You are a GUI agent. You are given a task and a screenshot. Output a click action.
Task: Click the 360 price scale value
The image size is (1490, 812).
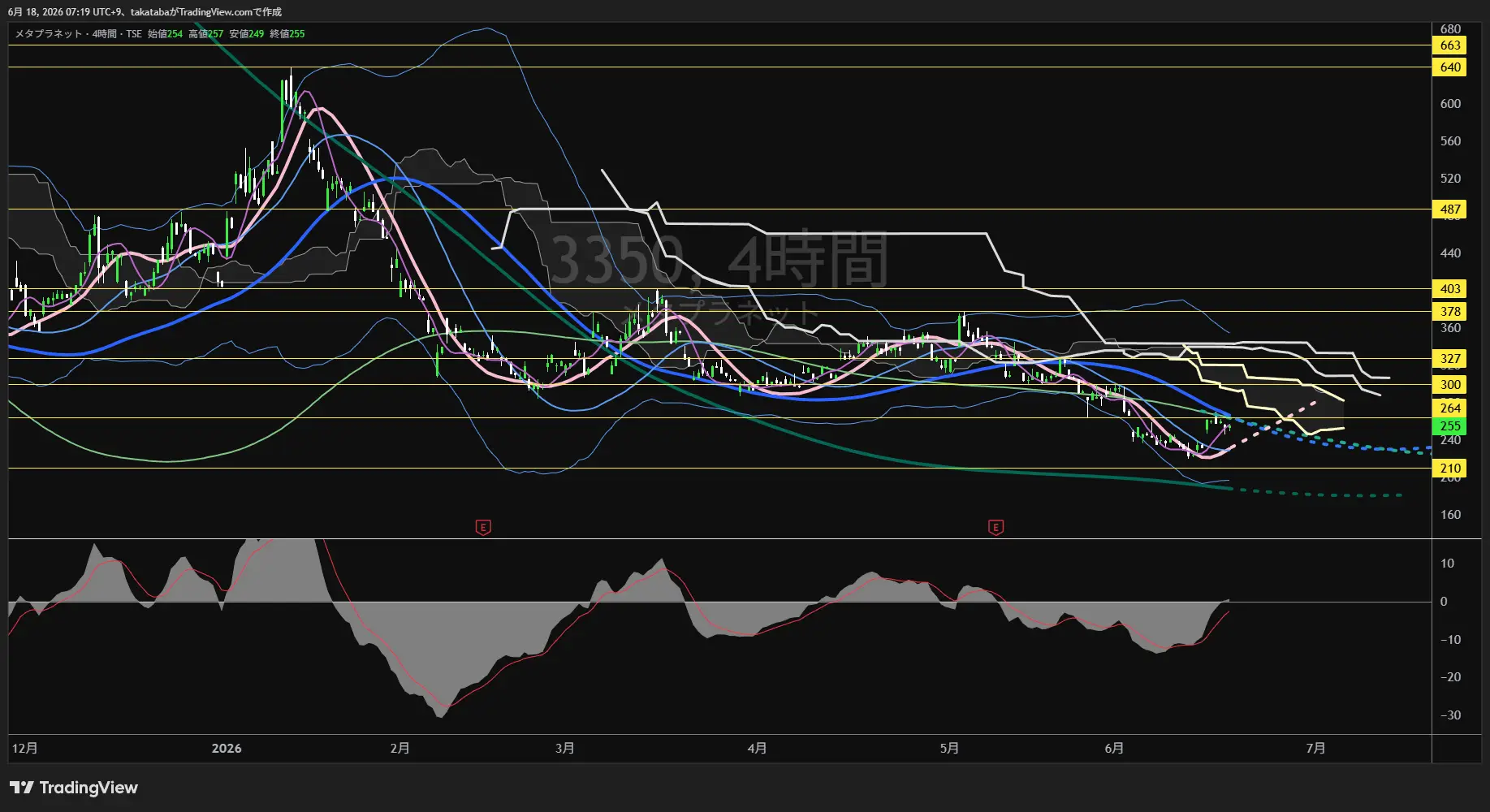coord(1450,328)
